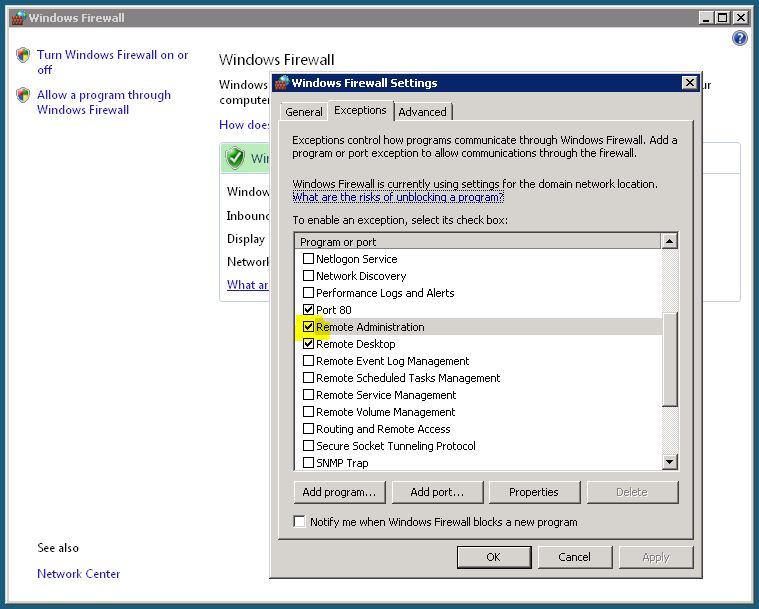Open Properties for selected exception
This screenshot has height=609, width=759.
point(534,492)
